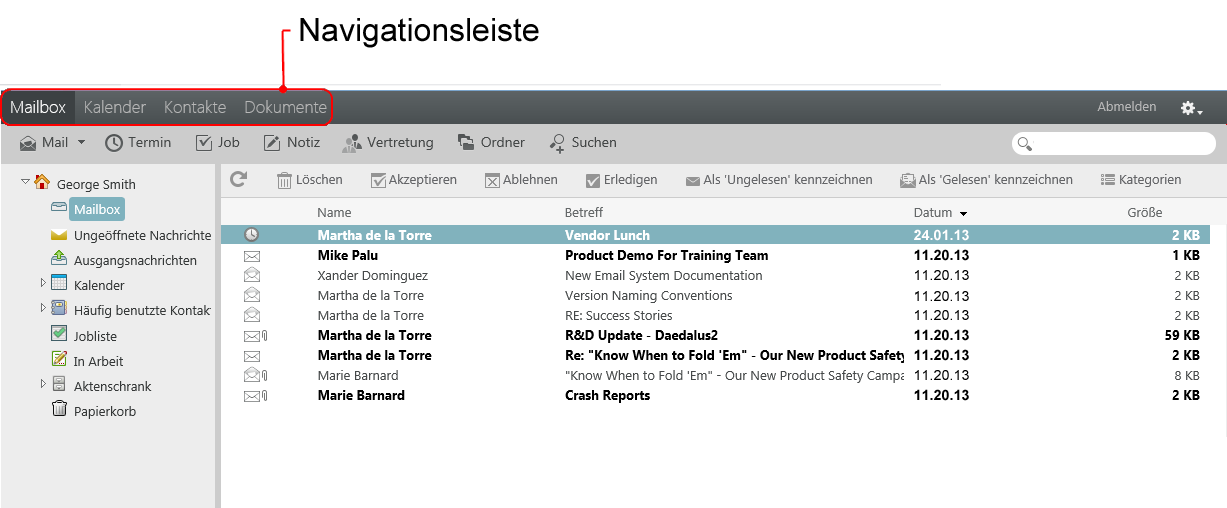Screen dimensions: 1227x508
Task: Switch to the Kalender tab
Action: pos(115,107)
